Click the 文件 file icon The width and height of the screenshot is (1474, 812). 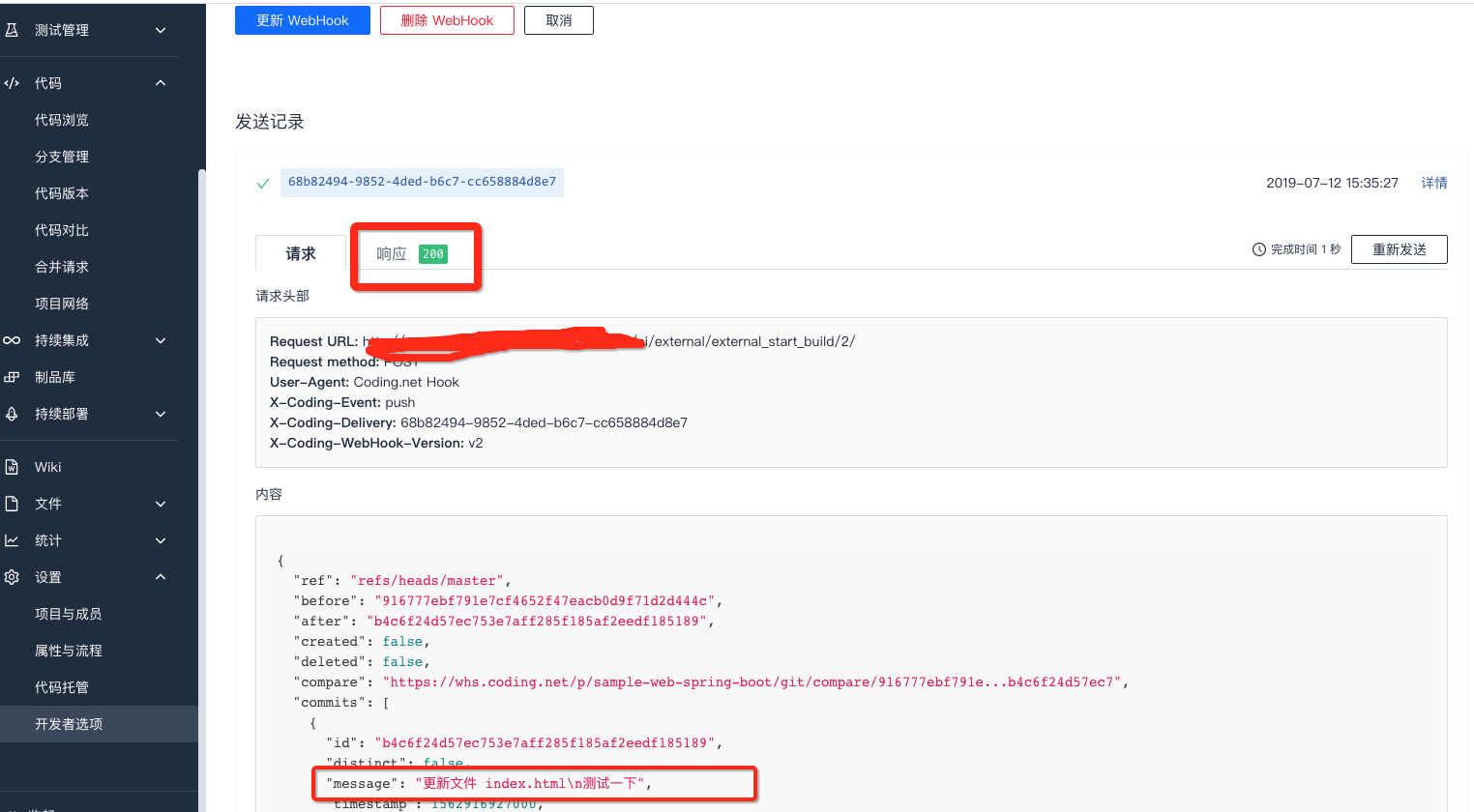click(12, 504)
